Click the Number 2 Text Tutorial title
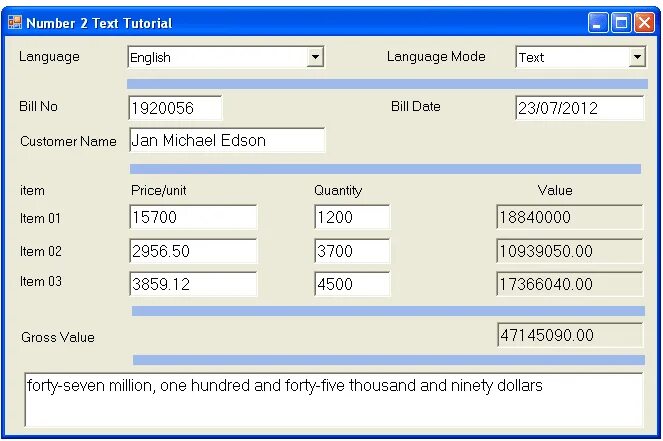Screen dimensions: 663x441 (x=99, y=23)
